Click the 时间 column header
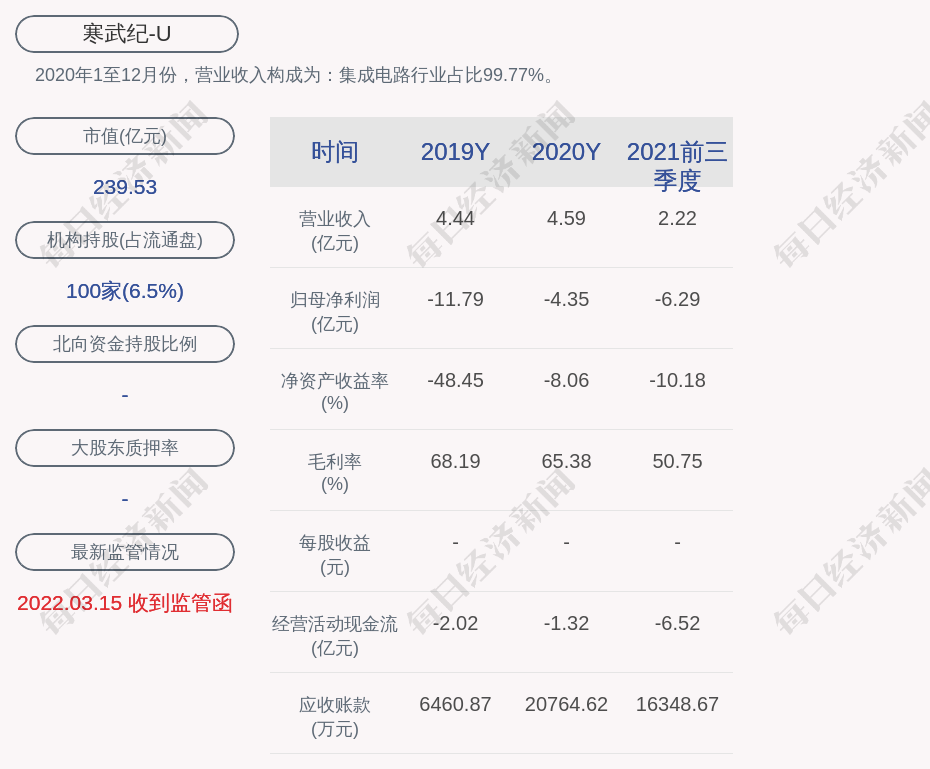This screenshot has width=930, height=769. 335,152
